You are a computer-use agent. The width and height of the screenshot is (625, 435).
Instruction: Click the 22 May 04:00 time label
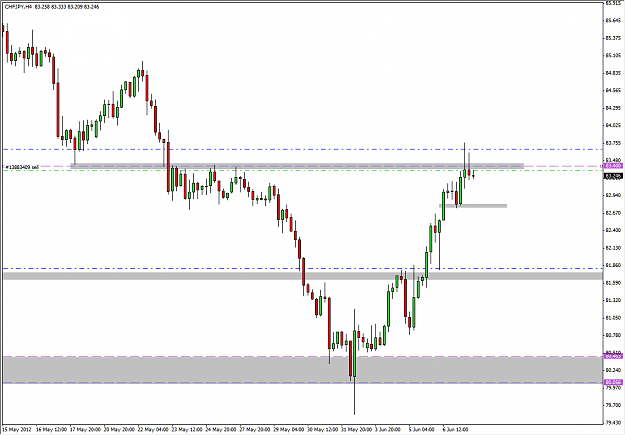(x=153, y=430)
